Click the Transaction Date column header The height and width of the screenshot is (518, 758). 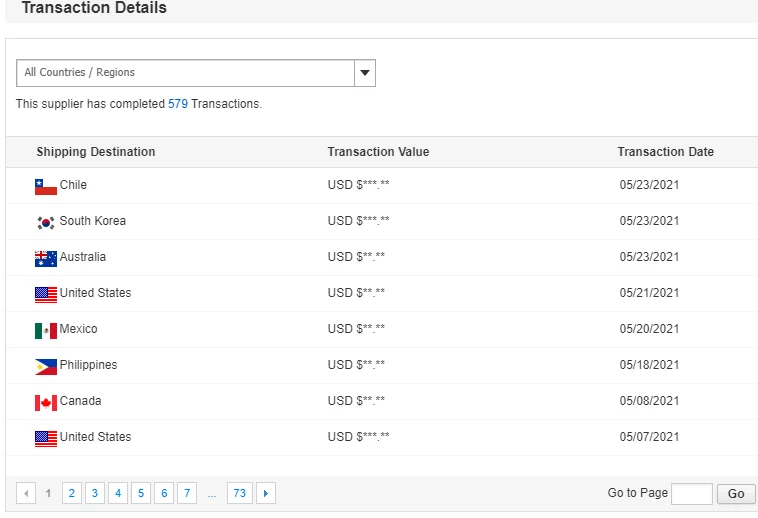665,152
